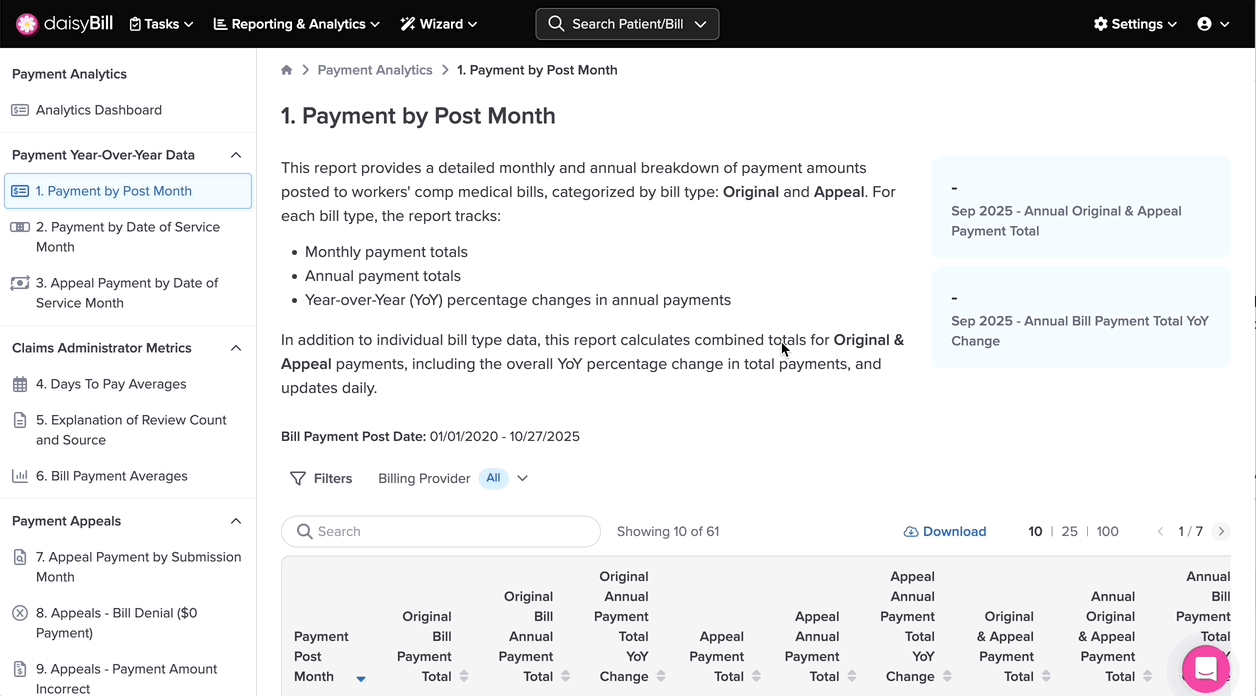The image size is (1256, 696).
Task: Open Analytics Dashboard from sidebar
Action: pyautogui.click(x=98, y=110)
